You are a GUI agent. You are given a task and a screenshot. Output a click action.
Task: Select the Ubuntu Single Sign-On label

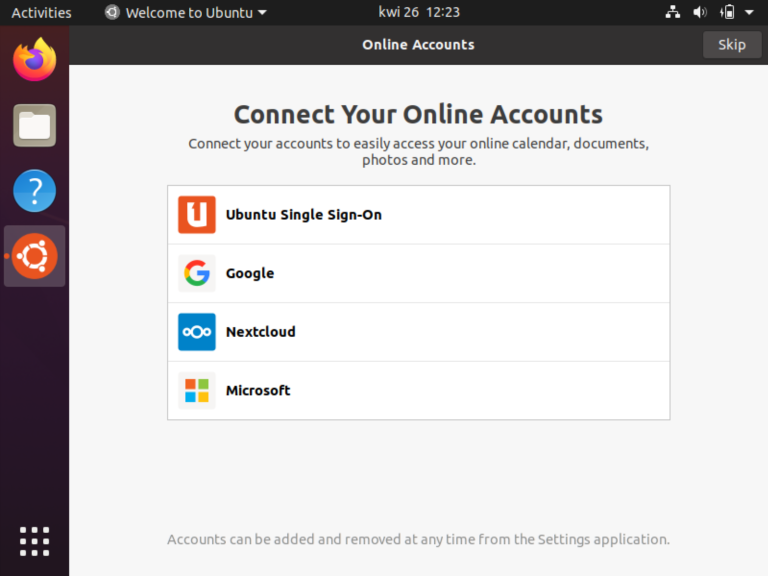click(303, 215)
